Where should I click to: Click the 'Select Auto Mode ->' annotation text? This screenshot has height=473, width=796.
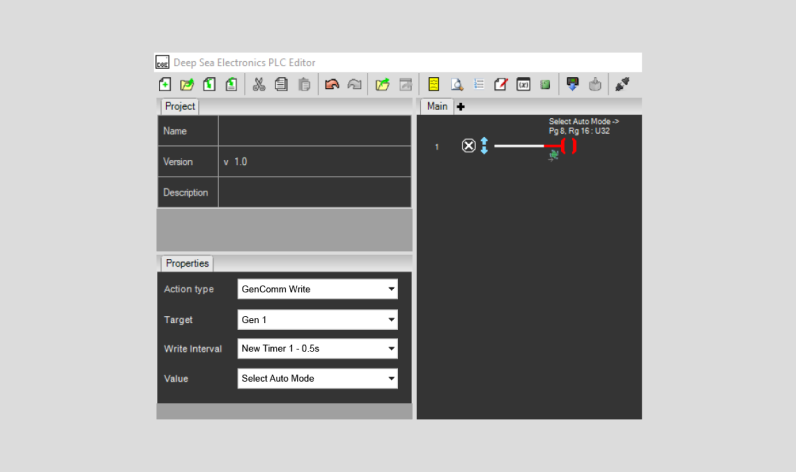(x=584, y=121)
